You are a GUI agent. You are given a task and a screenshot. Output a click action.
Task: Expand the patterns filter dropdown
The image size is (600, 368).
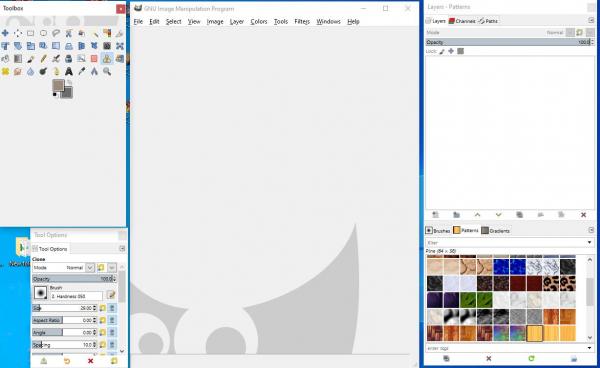click(589, 243)
